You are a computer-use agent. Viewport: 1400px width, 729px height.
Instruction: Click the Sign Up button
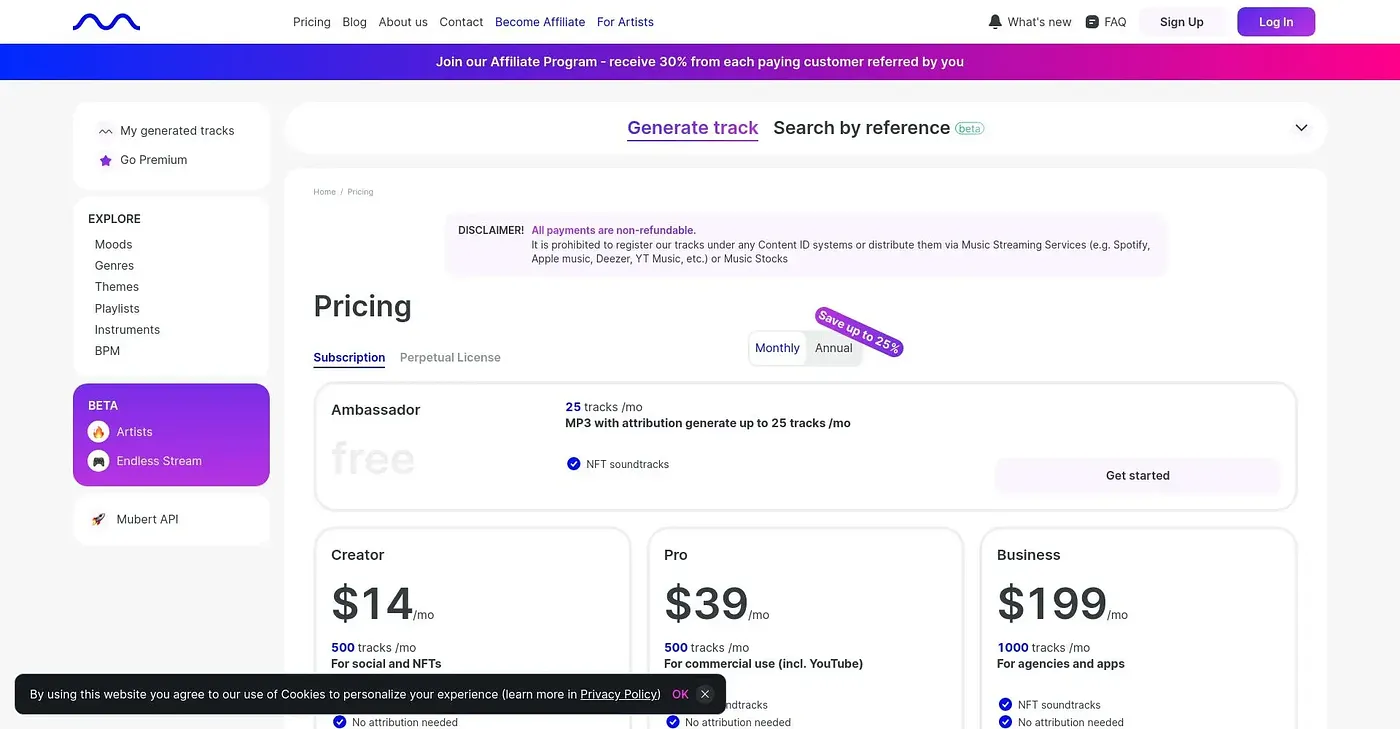[x=1182, y=22]
